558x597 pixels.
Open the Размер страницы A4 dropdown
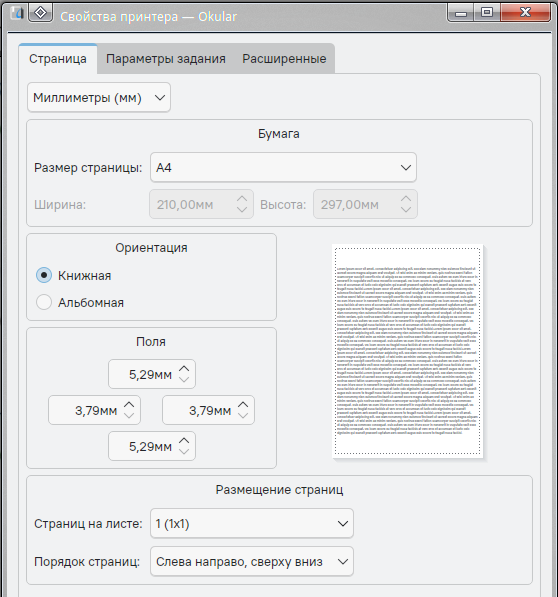pyautogui.click(x=283, y=167)
